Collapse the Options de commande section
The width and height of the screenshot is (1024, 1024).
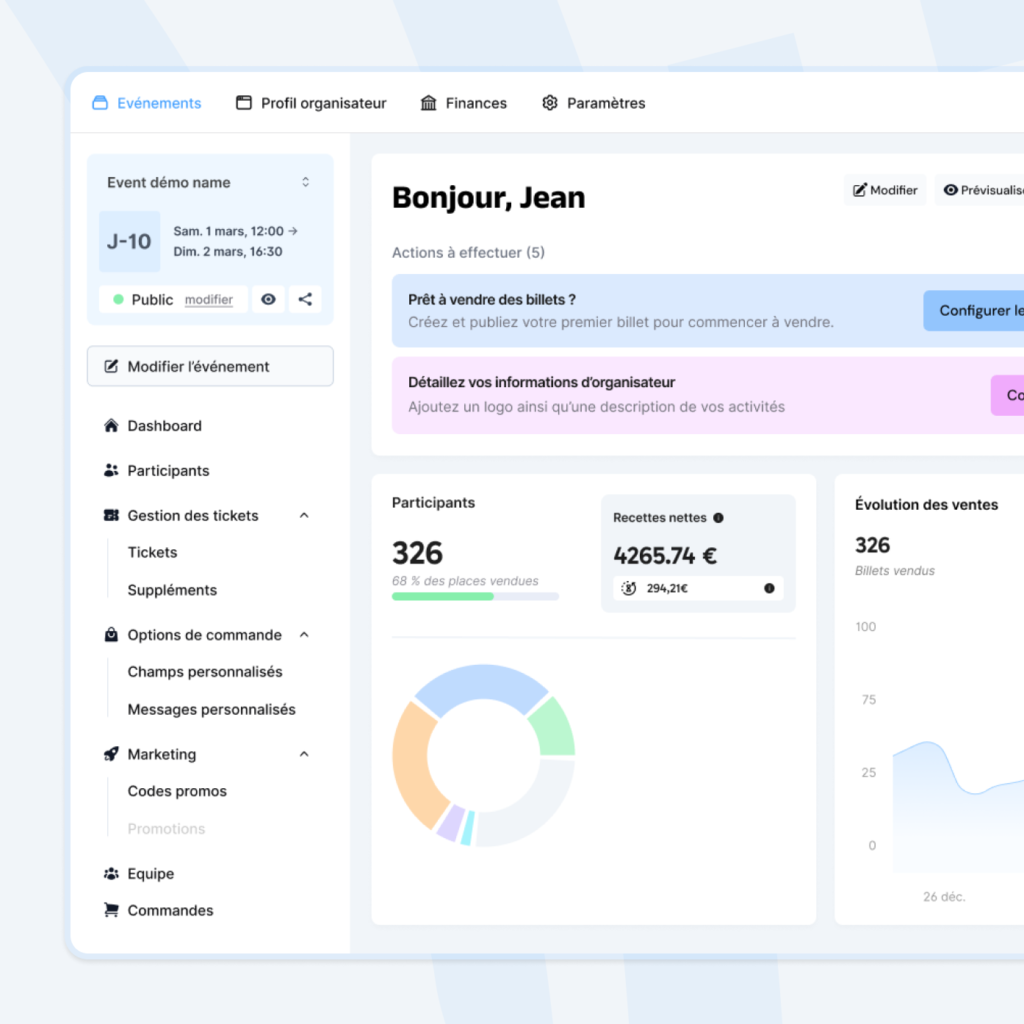coord(304,635)
